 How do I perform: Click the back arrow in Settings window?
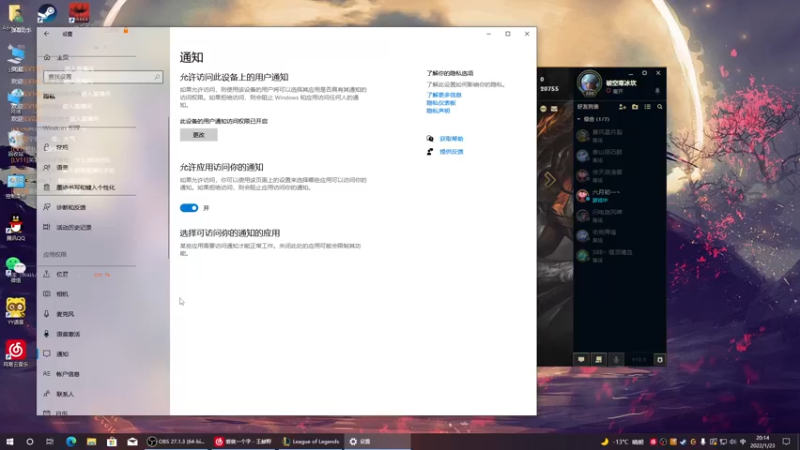46,34
